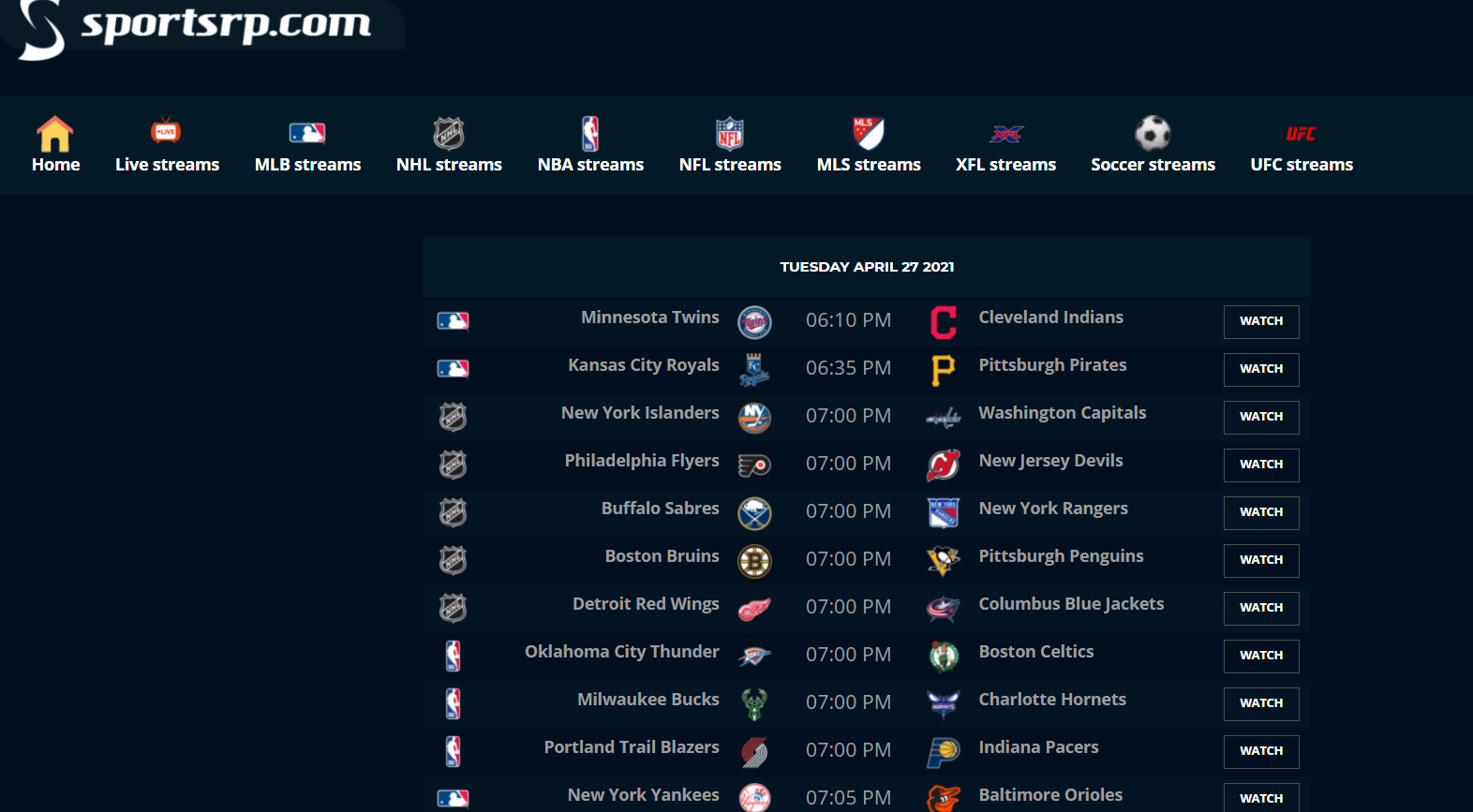Click the Charlotte Hornets logo
This screenshot has height=812, width=1473.
pyautogui.click(x=944, y=704)
